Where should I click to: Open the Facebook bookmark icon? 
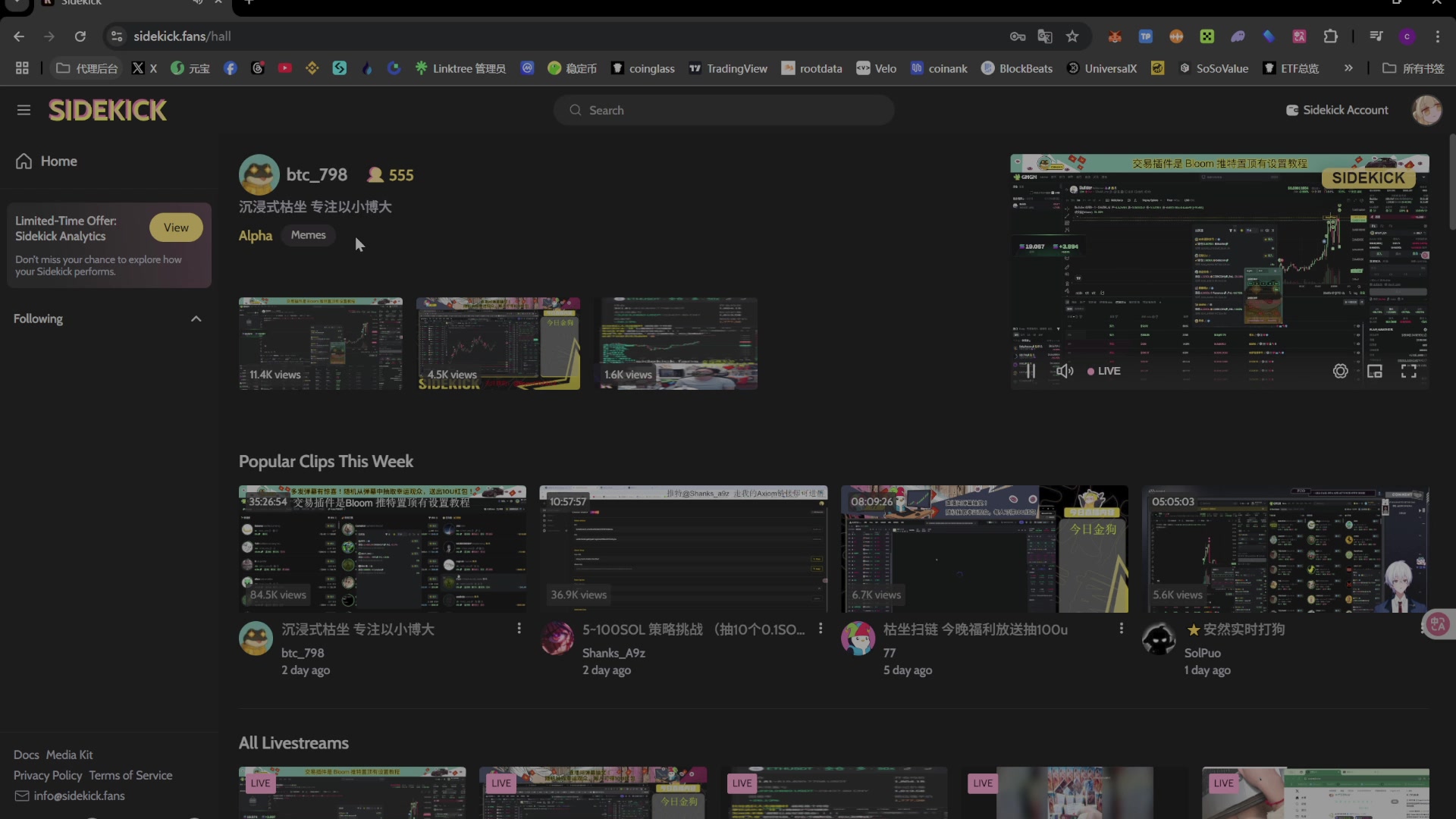coord(231,68)
